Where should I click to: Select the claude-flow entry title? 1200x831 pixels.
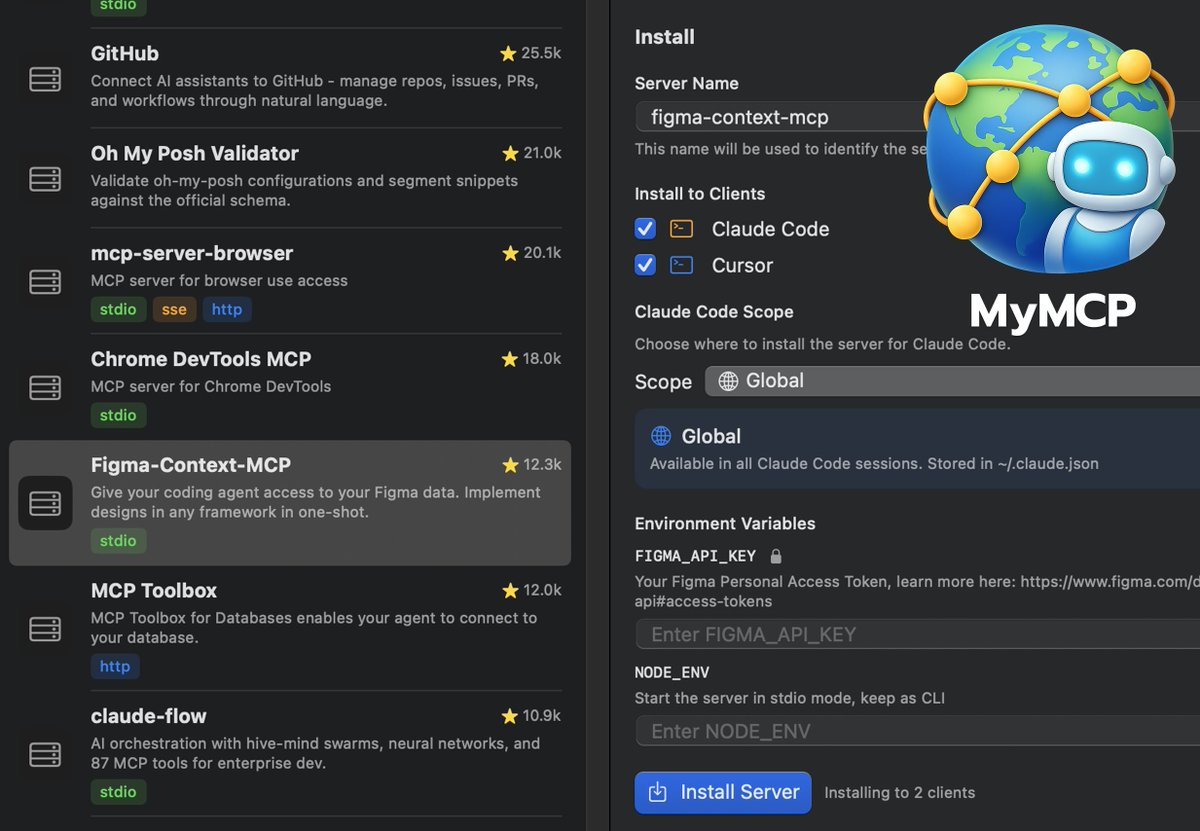[149, 716]
